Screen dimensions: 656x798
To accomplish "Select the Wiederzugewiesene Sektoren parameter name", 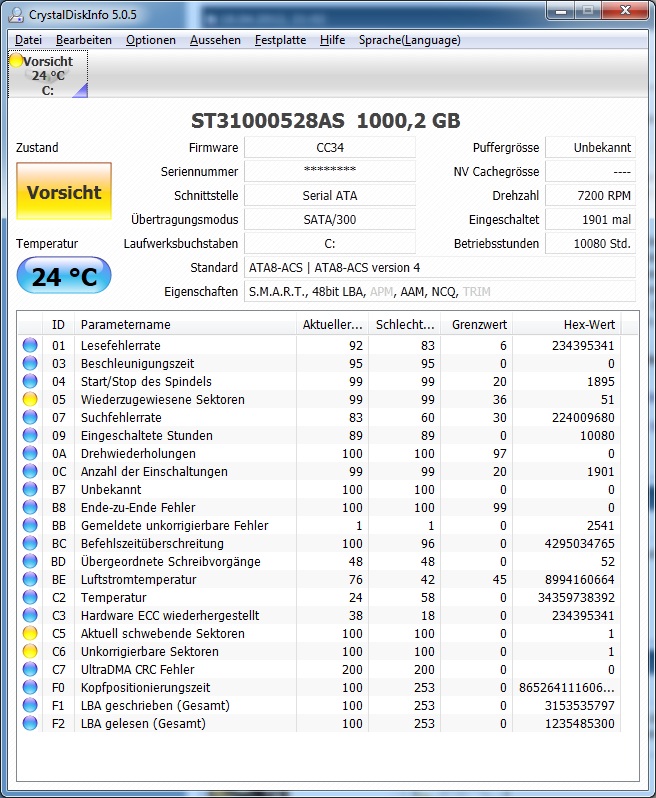I will click(162, 399).
